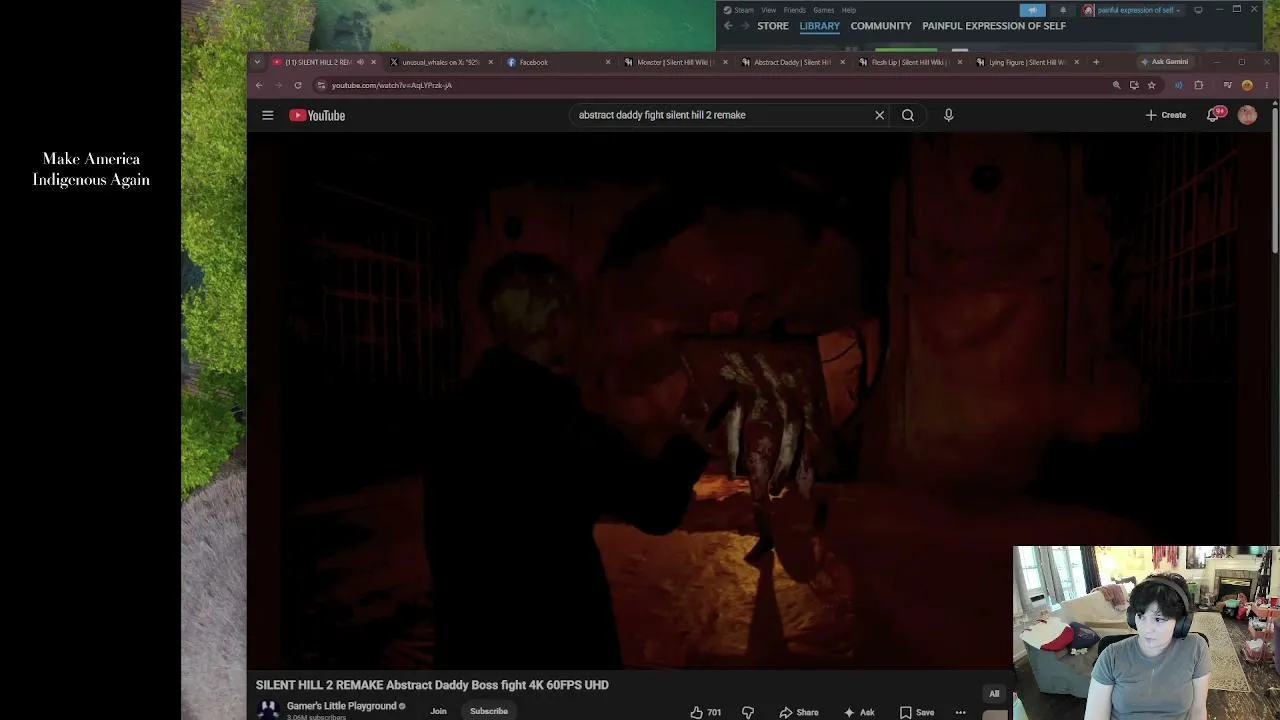The image size is (1280, 720).
Task: Reload the YouTube page in Chrome
Action: tap(298, 85)
